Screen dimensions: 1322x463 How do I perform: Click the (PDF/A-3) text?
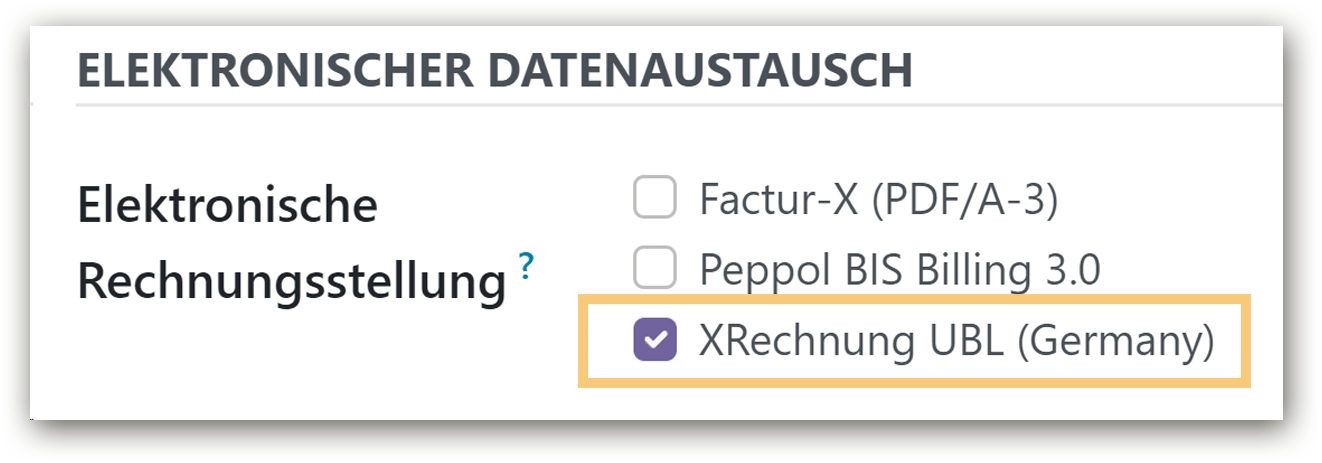coord(966,201)
